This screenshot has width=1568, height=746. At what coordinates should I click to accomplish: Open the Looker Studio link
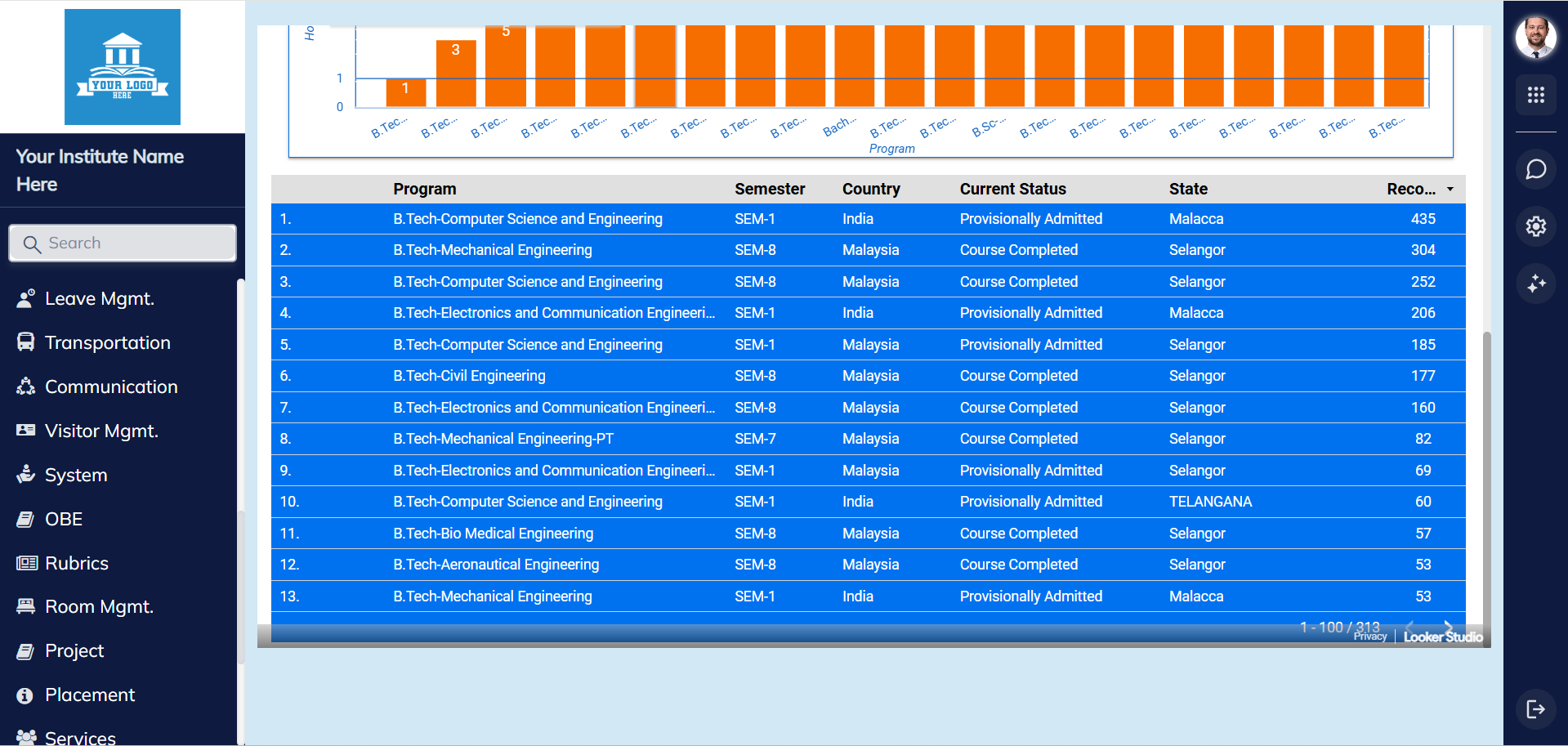pos(1442,637)
